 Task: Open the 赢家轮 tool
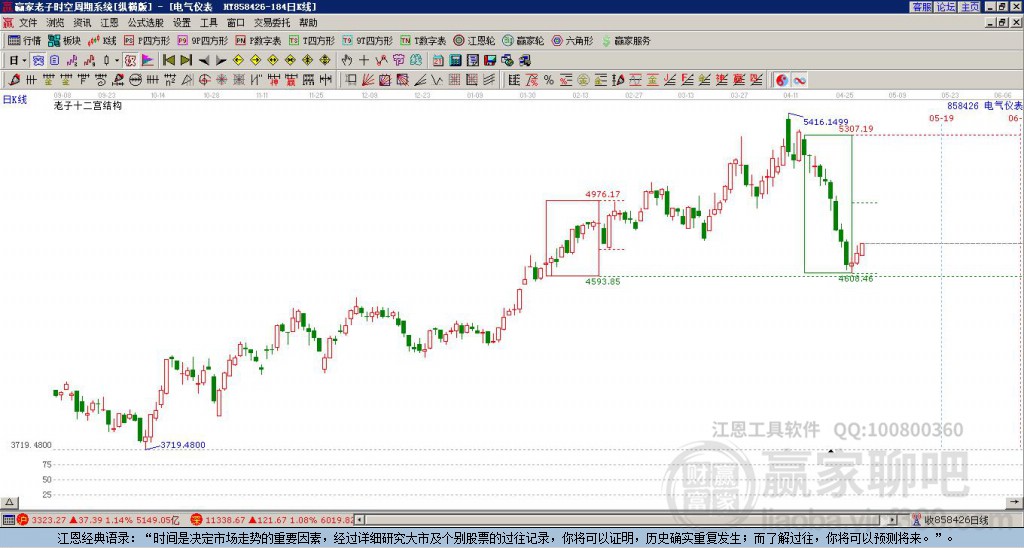click(x=523, y=40)
